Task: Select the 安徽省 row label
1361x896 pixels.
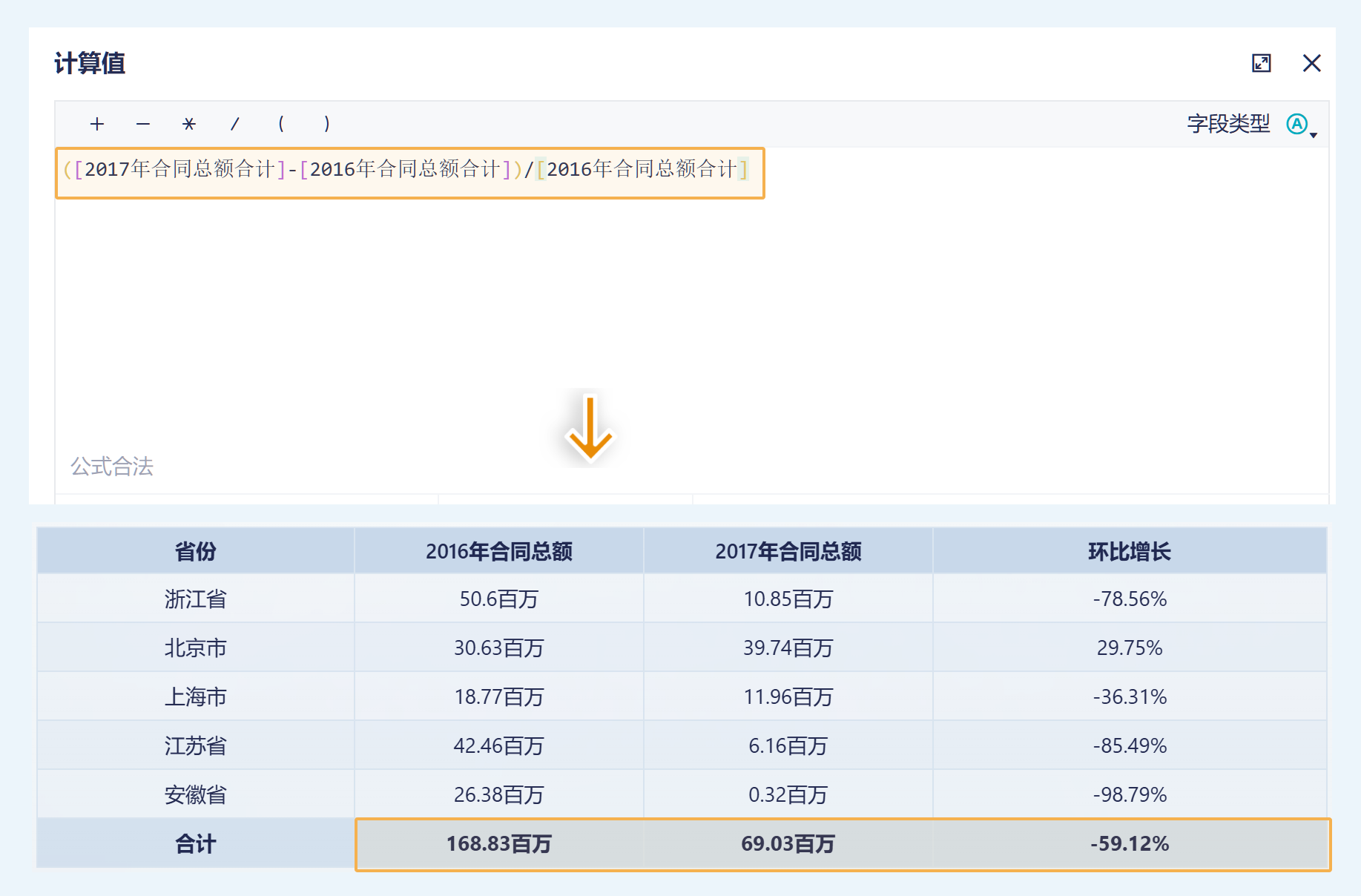Action: [x=196, y=794]
